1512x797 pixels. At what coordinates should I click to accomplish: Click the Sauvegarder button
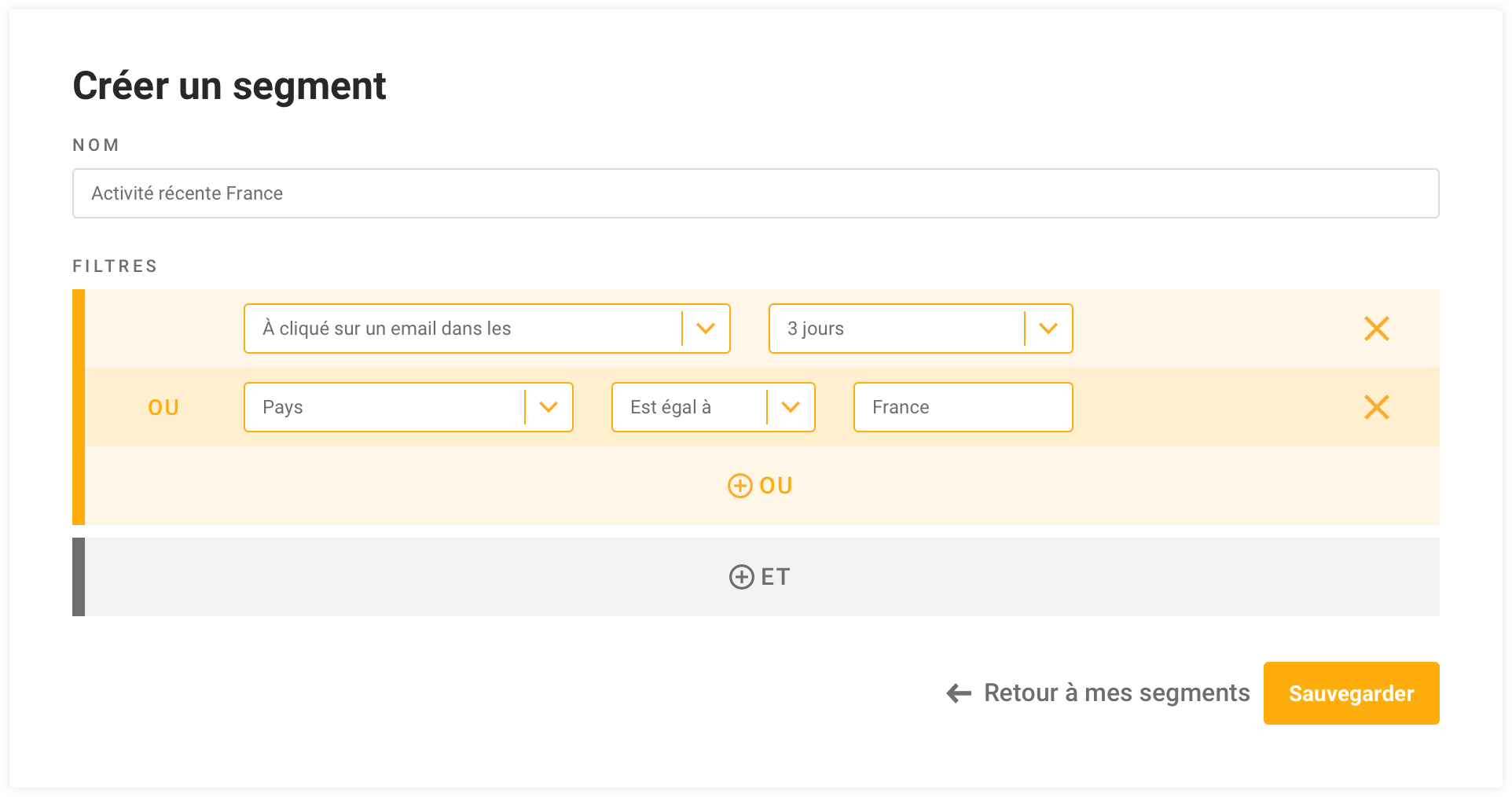click(x=1351, y=693)
